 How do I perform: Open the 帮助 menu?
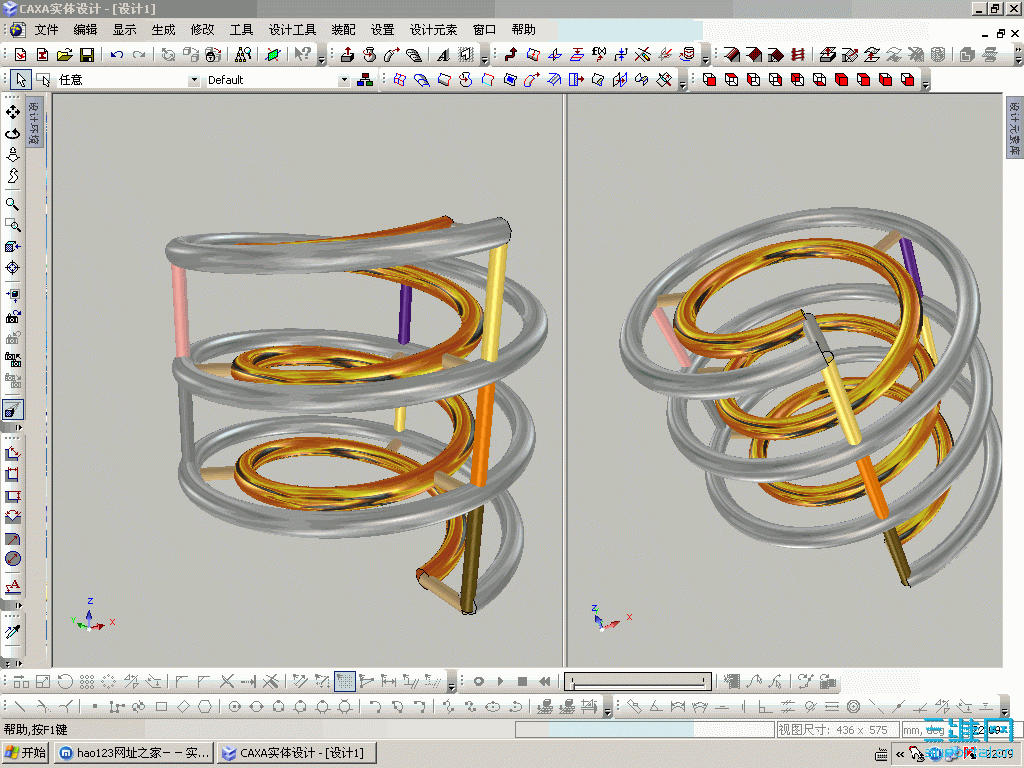click(x=523, y=29)
